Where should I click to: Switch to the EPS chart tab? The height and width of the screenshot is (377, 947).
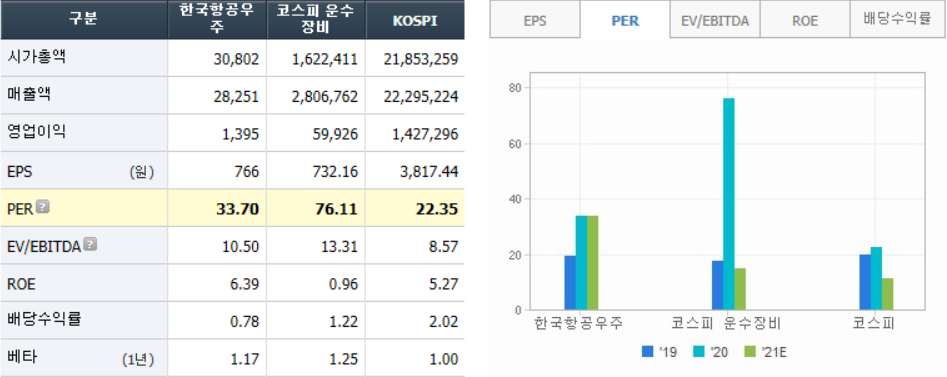tap(535, 21)
